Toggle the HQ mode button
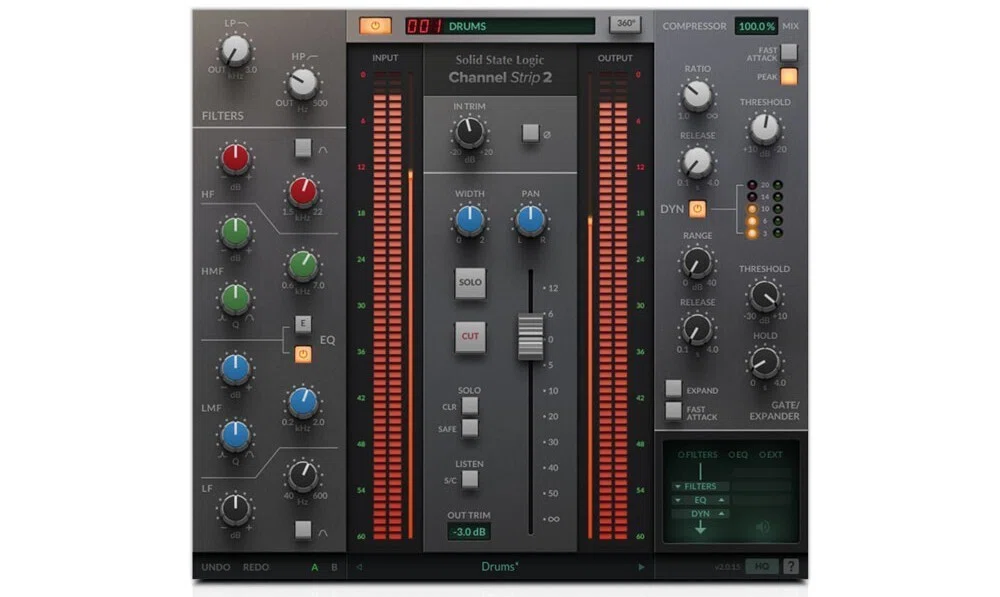This screenshot has height=597, width=1000. click(761, 566)
